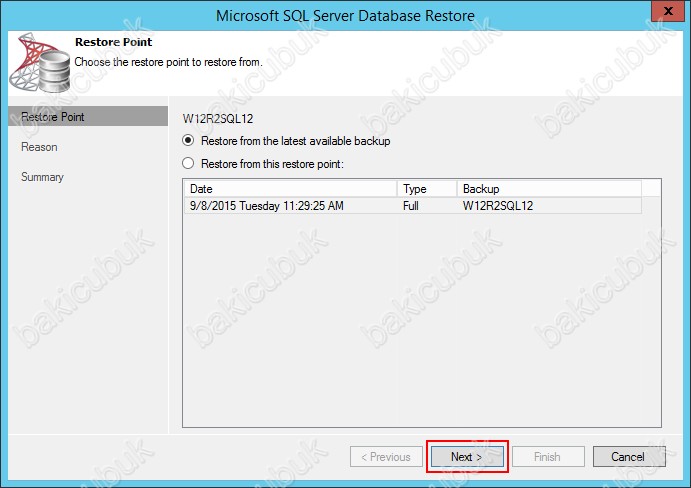Close the Database Restore dialog window
The width and height of the screenshot is (691, 488).
pyautogui.click(x=668, y=11)
